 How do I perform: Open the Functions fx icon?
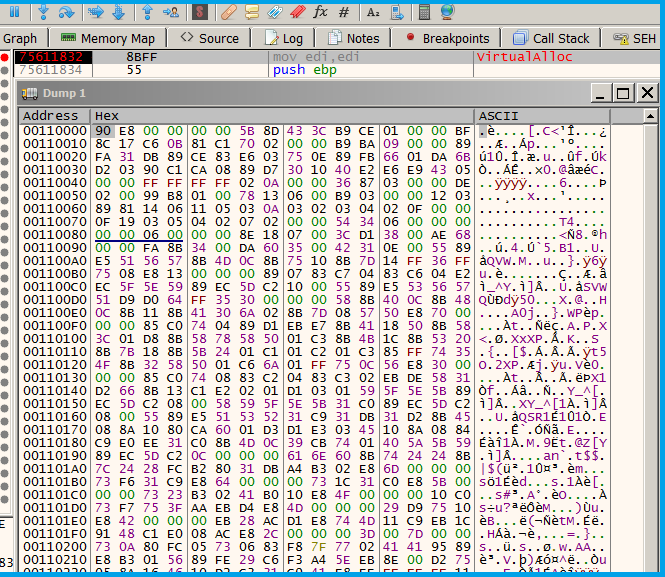point(320,12)
